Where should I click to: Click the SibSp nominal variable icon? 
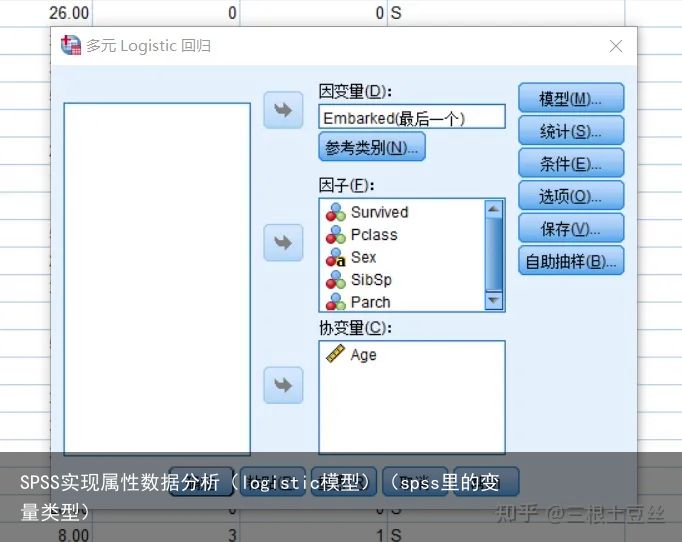335,280
